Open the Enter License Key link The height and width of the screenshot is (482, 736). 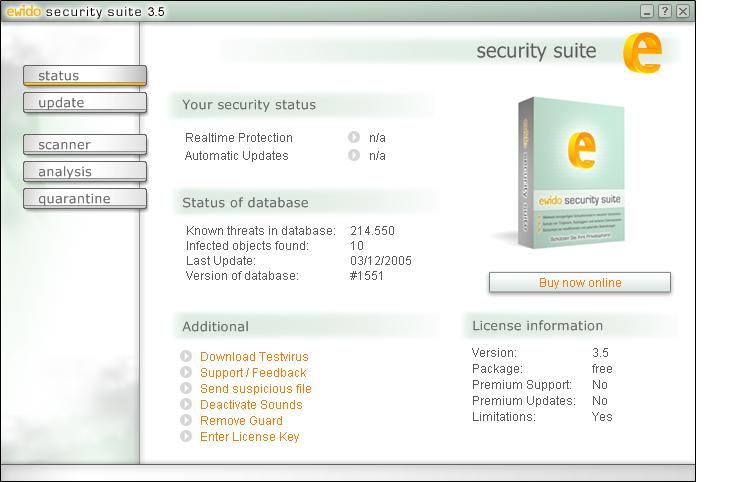pos(250,436)
